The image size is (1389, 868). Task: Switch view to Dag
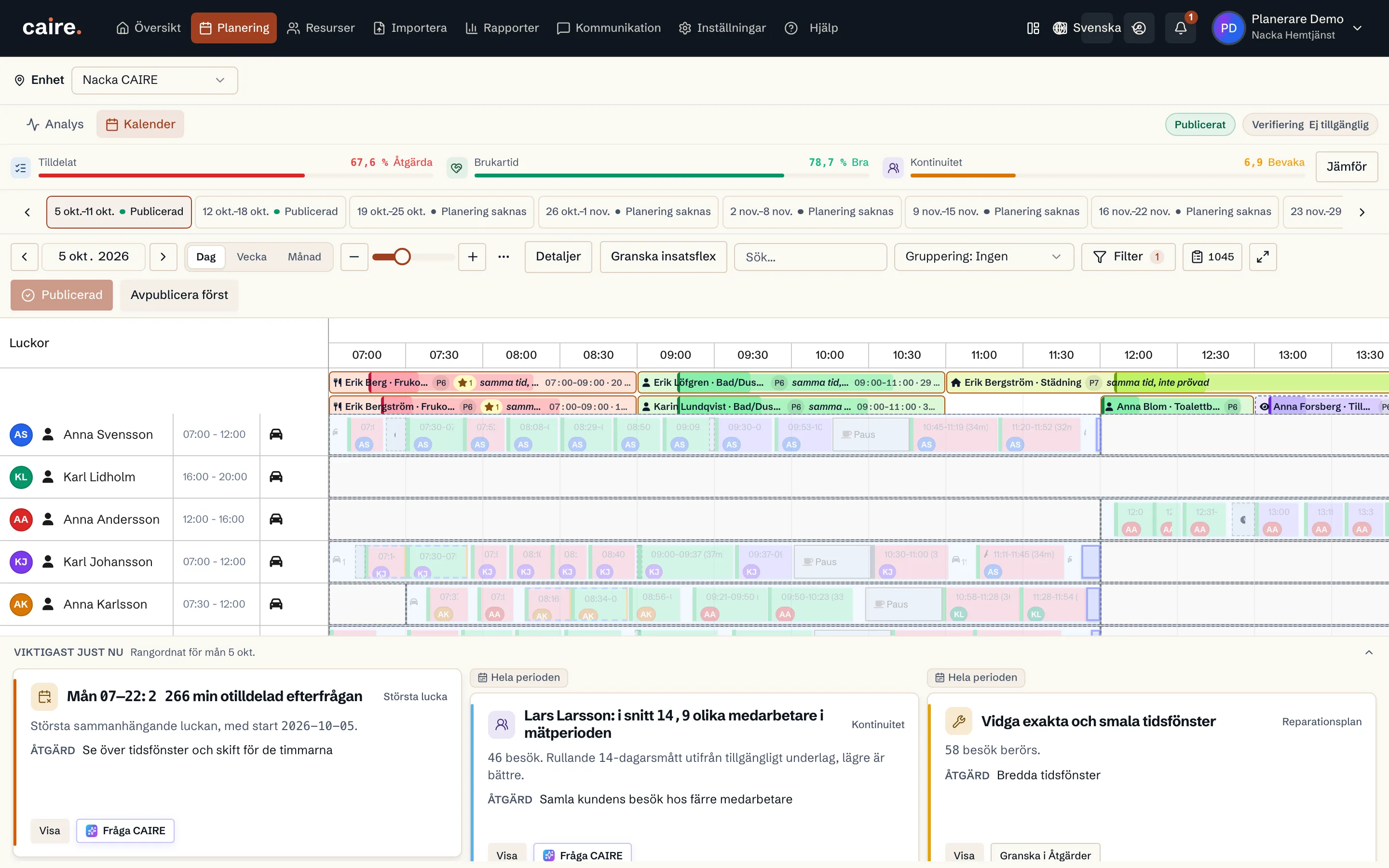coord(205,257)
